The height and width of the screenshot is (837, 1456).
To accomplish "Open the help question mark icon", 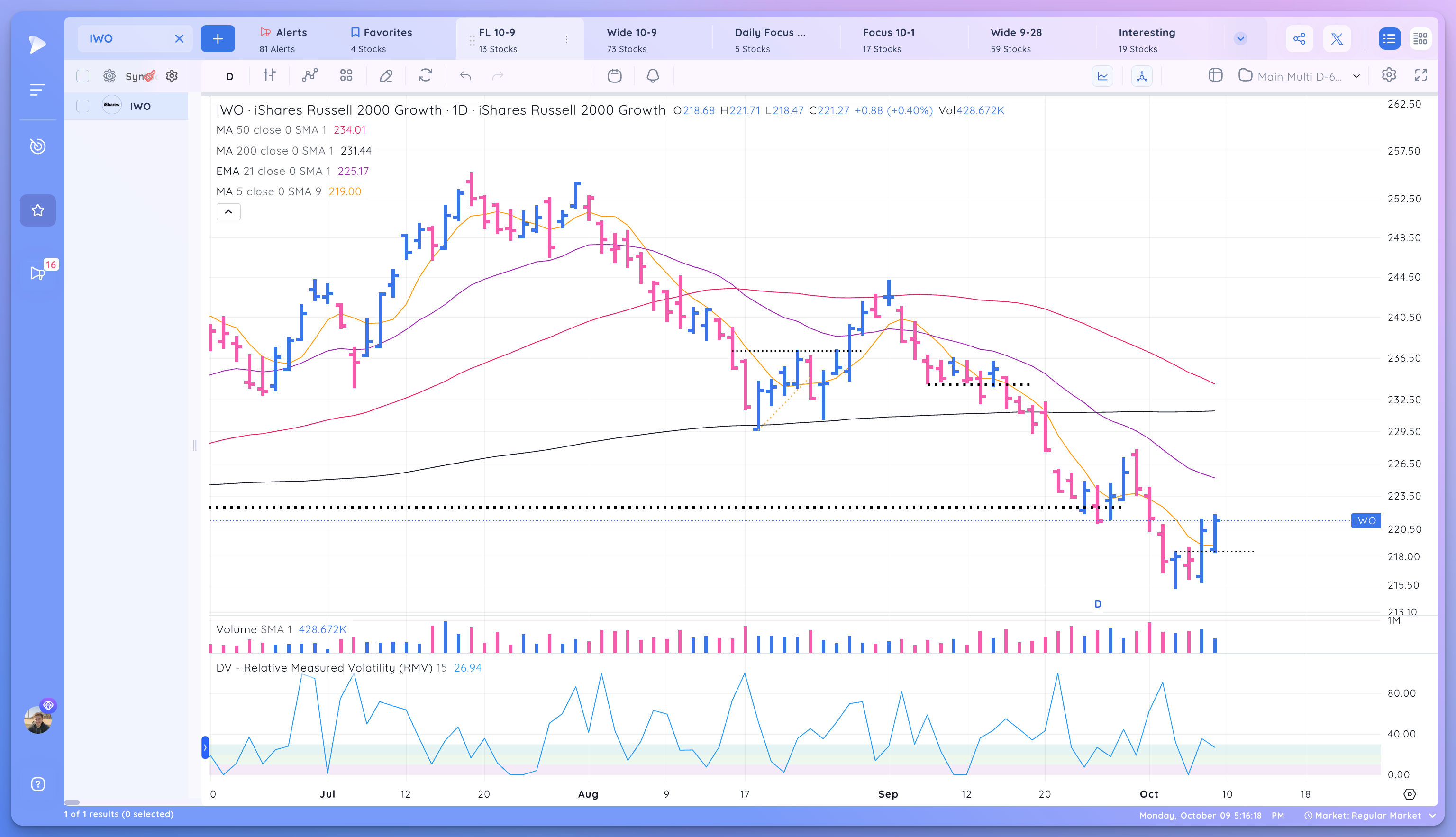I will [x=37, y=784].
